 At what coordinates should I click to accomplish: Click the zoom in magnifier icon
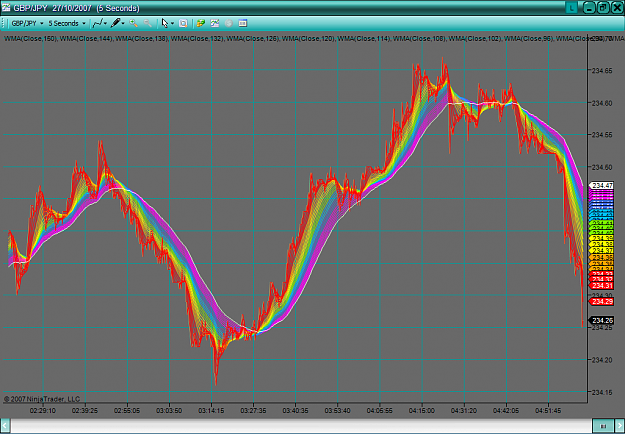(134, 24)
